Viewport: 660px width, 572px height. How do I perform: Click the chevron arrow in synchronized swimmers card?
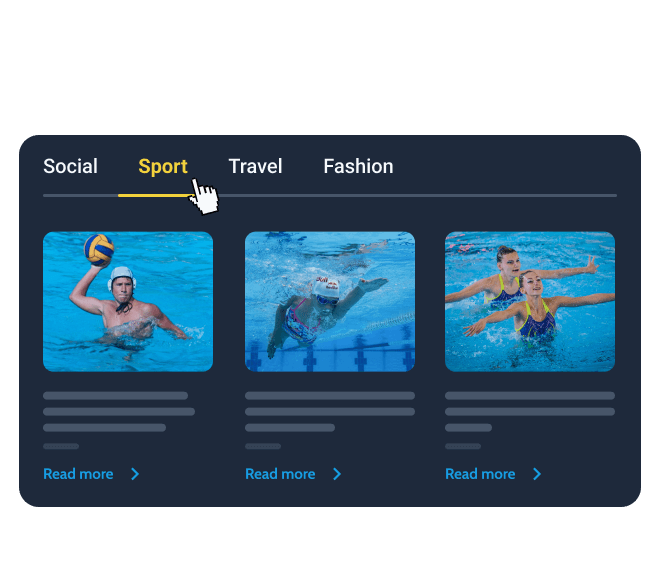coord(537,474)
